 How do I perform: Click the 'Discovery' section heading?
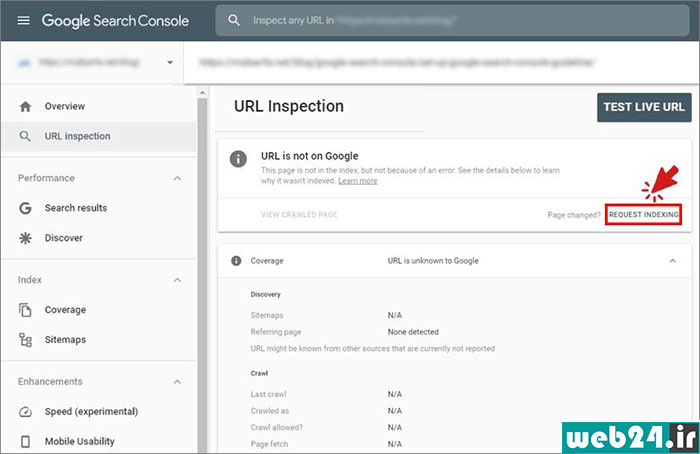[266, 295]
